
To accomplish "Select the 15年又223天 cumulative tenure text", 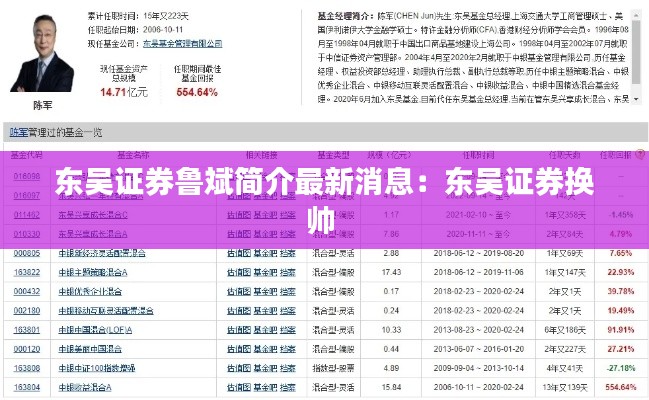I will (166, 16).
